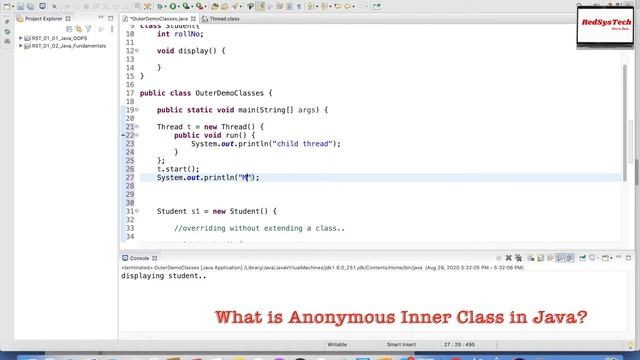Select the Console tab
640x360 pixels.
tap(139, 258)
